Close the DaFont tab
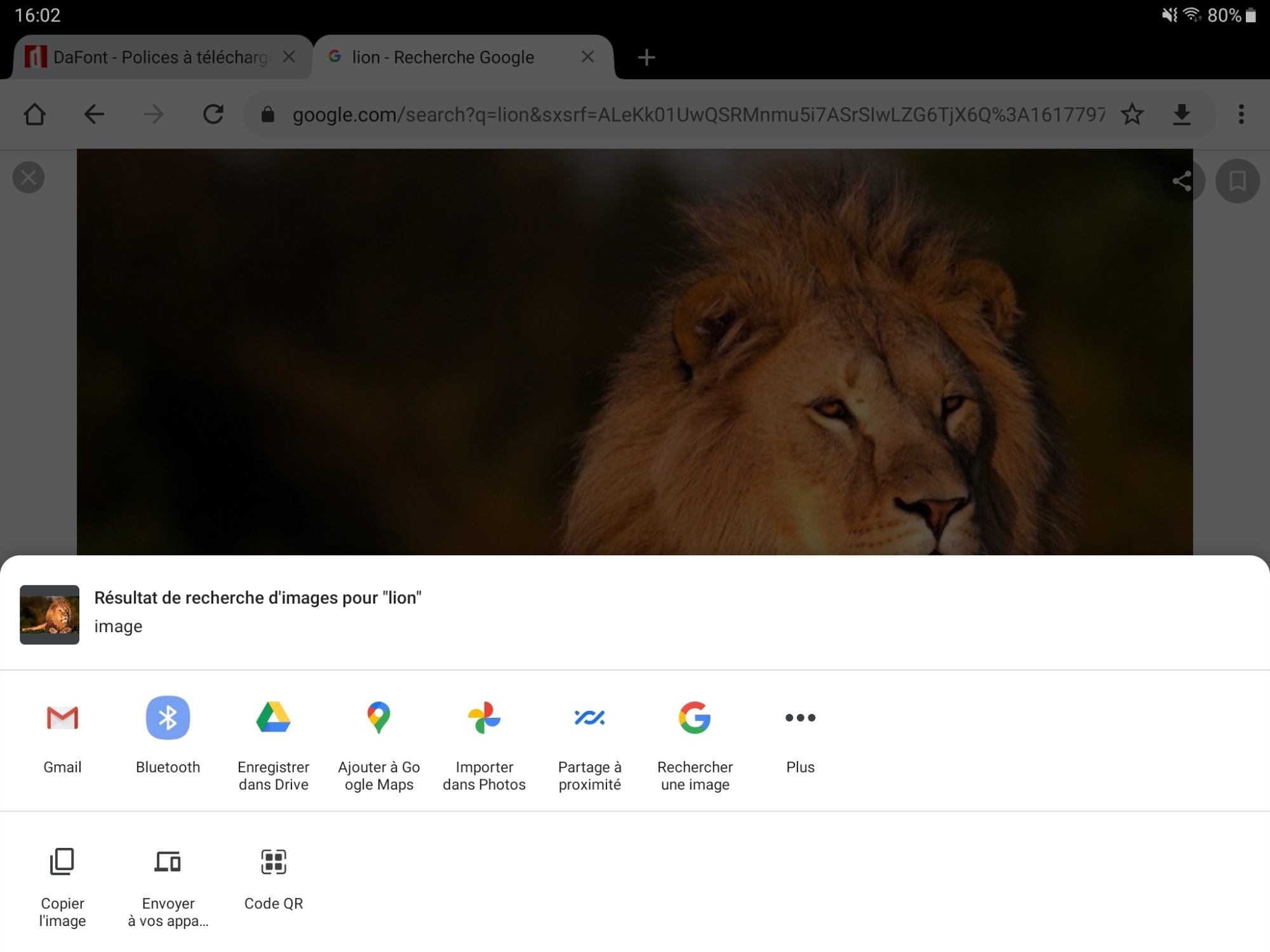The image size is (1270, 952). (x=289, y=57)
